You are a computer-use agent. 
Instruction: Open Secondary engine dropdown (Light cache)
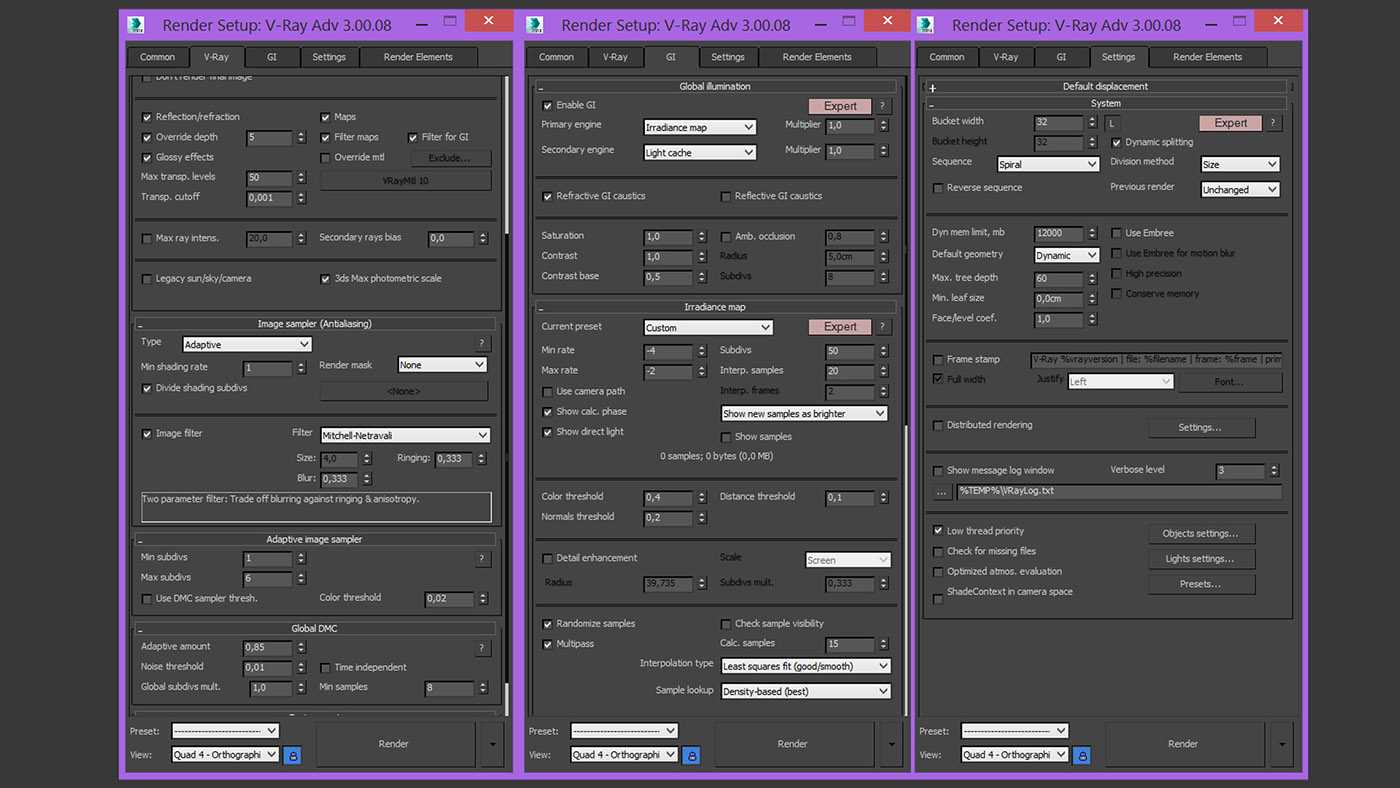point(700,152)
